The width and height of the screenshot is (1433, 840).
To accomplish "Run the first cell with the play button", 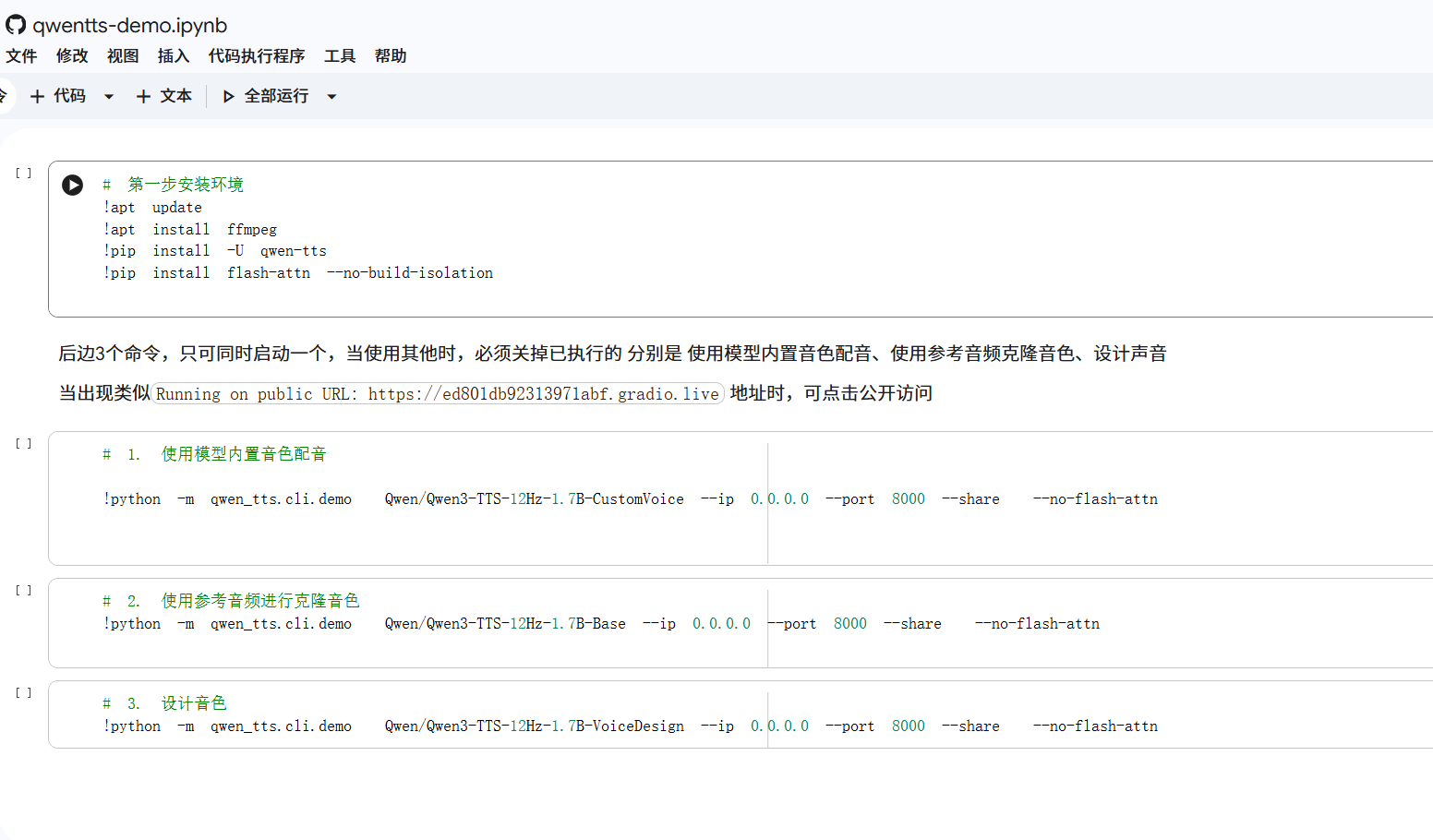I will point(73,185).
